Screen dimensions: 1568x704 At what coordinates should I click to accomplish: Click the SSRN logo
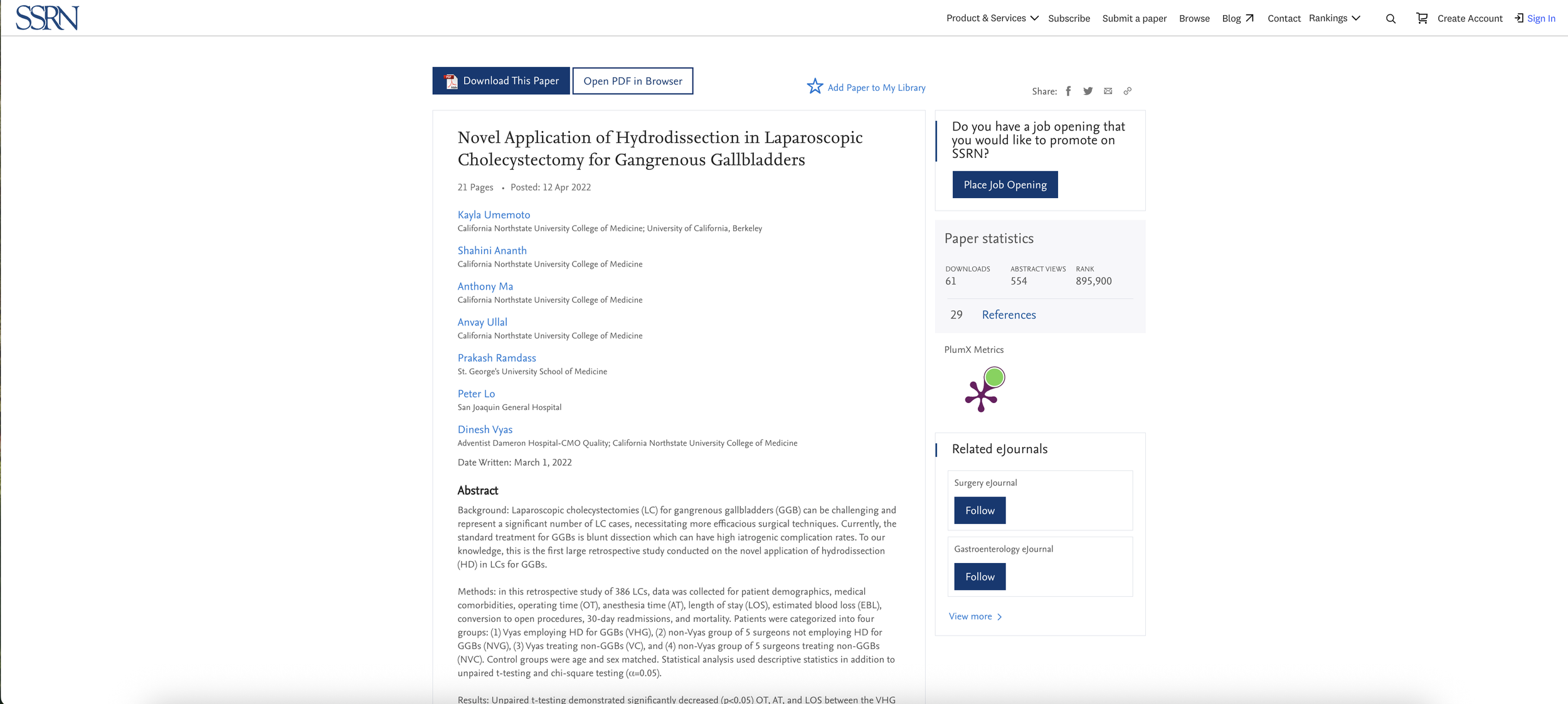pyautogui.click(x=47, y=18)
